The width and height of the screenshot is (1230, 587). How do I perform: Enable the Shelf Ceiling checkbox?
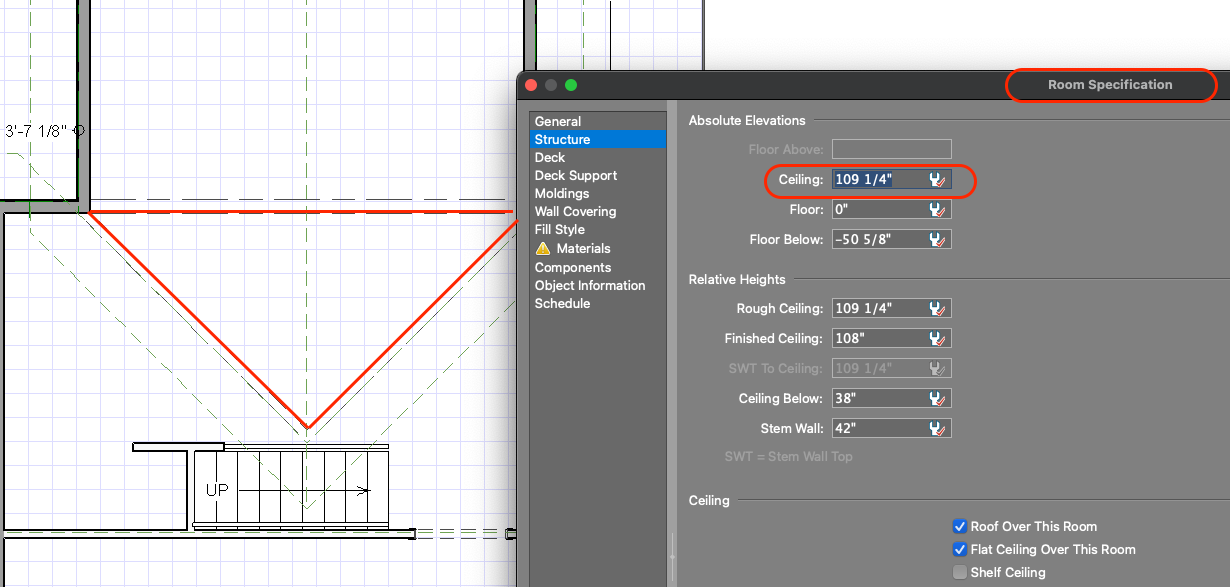tap(960, 573)
